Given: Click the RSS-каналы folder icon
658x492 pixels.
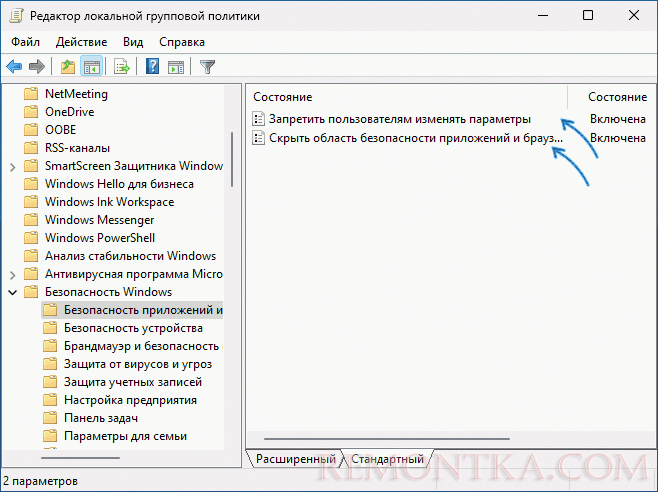Looking at the screenshot, I should (31, 148).
